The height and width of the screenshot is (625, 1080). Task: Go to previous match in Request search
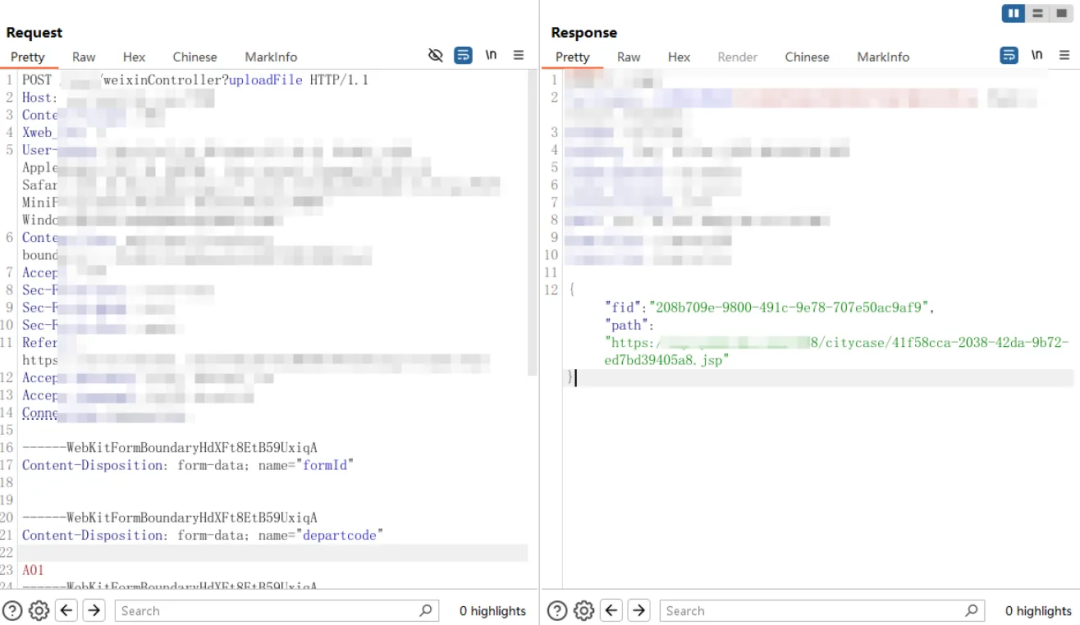click(x=66, y=610)
